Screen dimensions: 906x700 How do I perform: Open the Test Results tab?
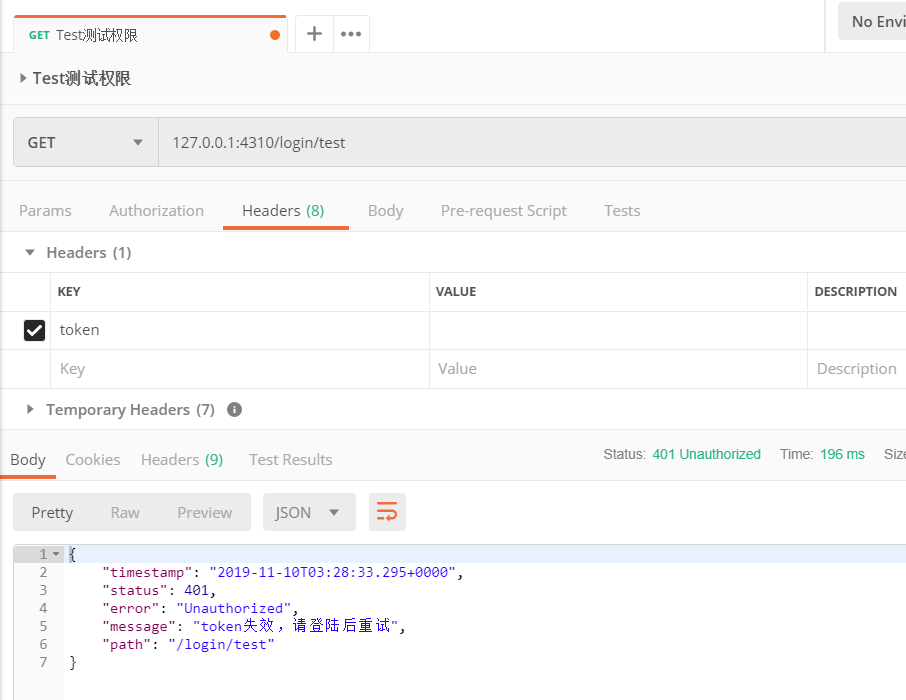pos(290,459)
